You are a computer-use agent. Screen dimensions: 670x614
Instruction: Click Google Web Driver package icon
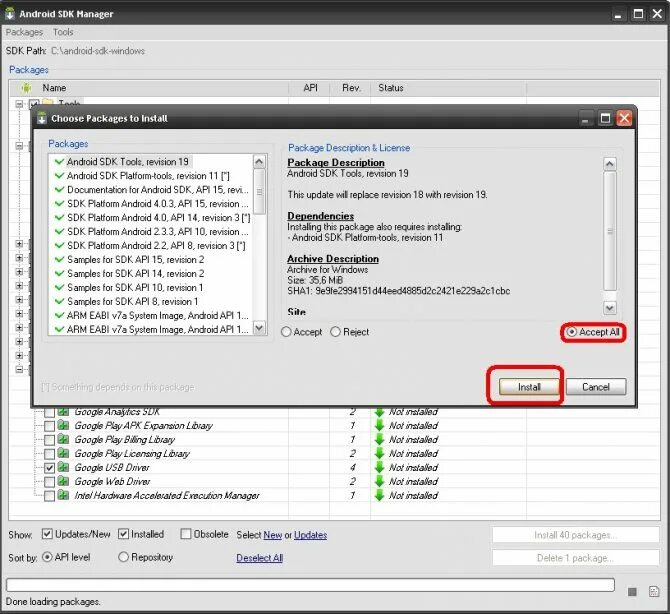(x=63, y=481)
